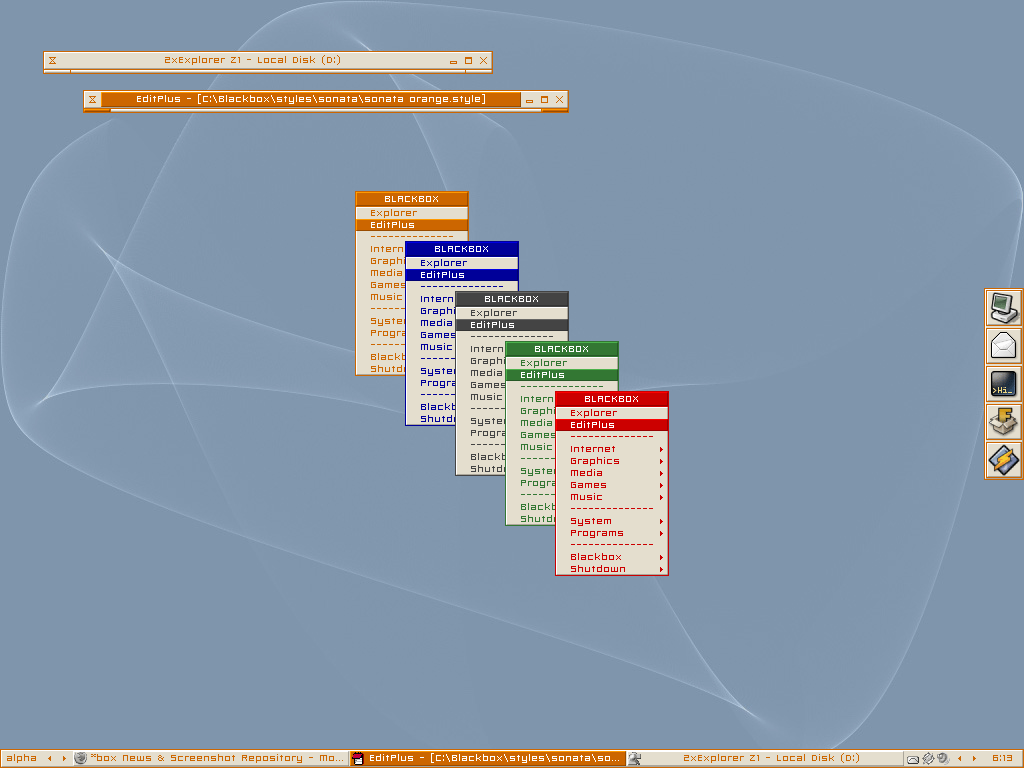Click the third system tray icon
This screenshot has width=1024, height=768.
click(942, 759)
